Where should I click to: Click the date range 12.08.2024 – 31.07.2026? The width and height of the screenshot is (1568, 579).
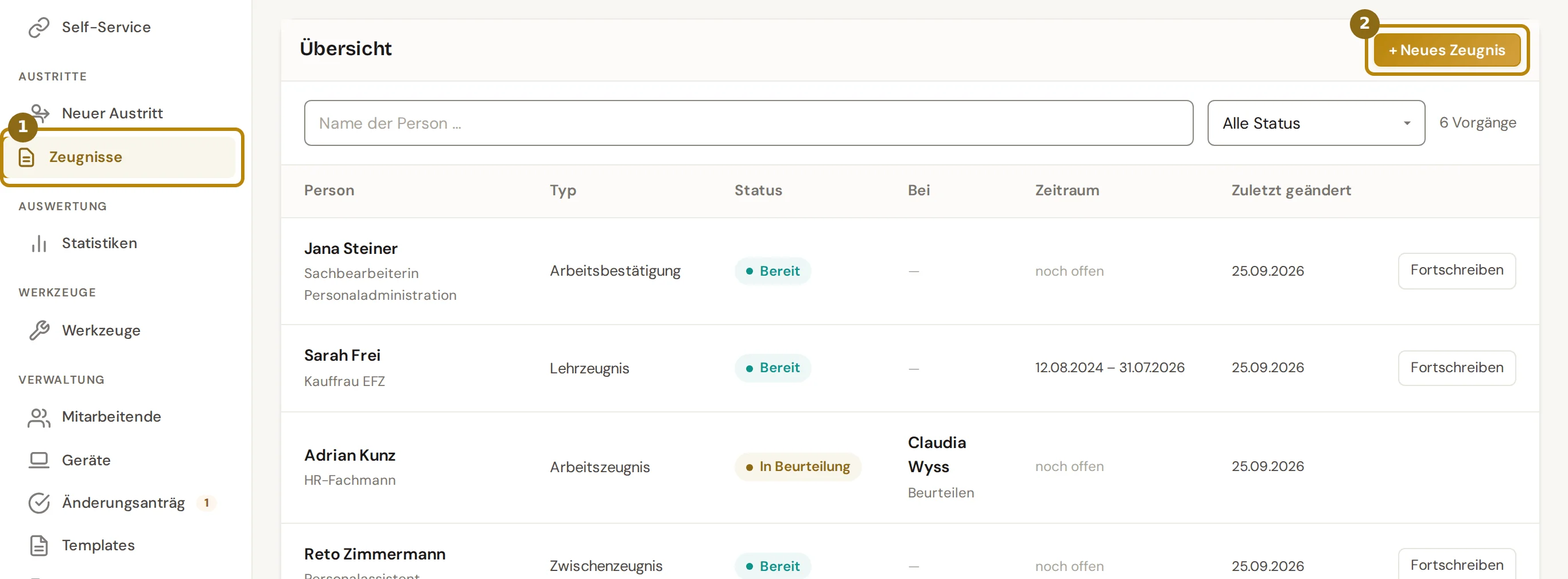[1109, 368]
